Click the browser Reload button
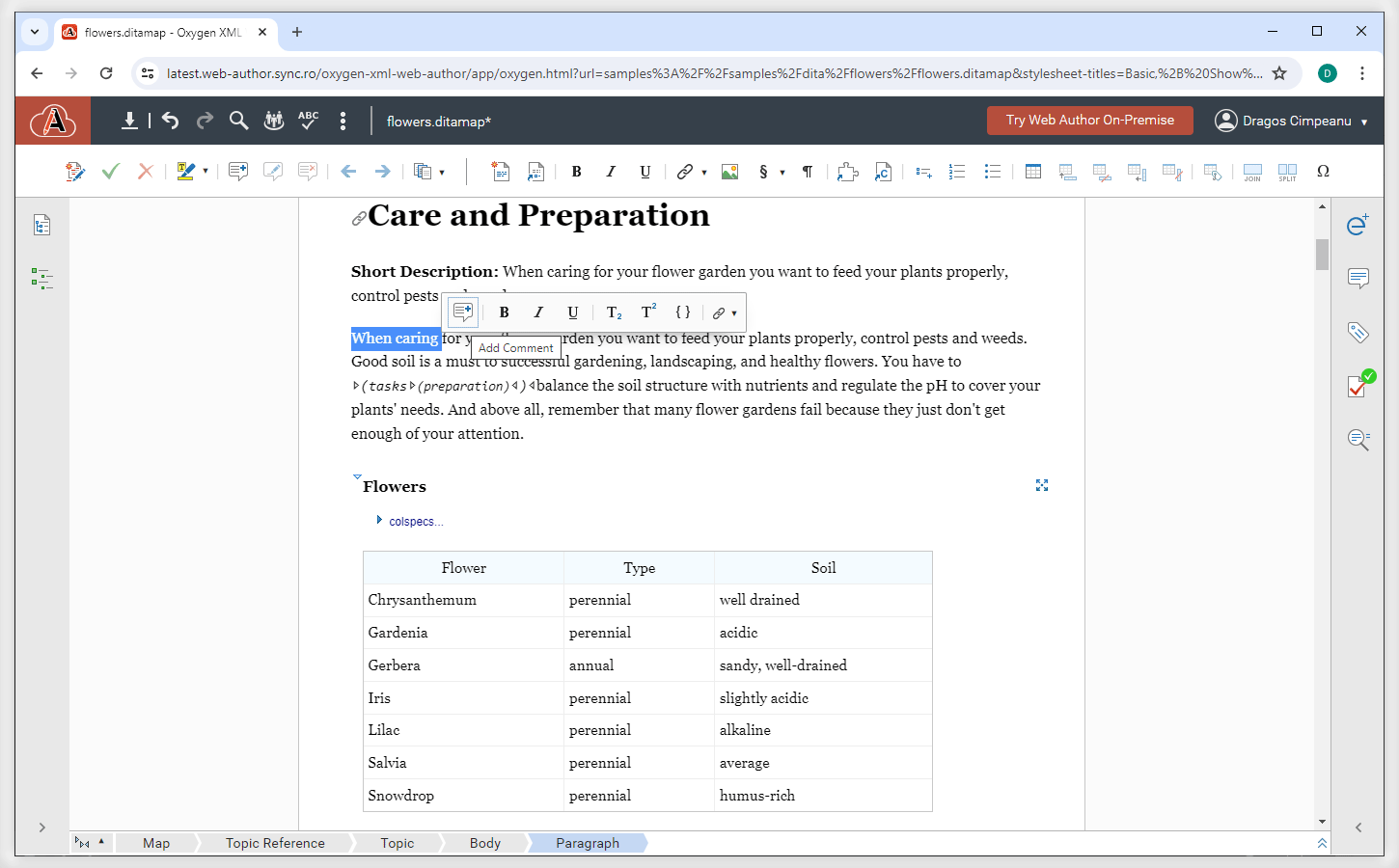Viewport: 1399px width, 868px height. (106, 73)
